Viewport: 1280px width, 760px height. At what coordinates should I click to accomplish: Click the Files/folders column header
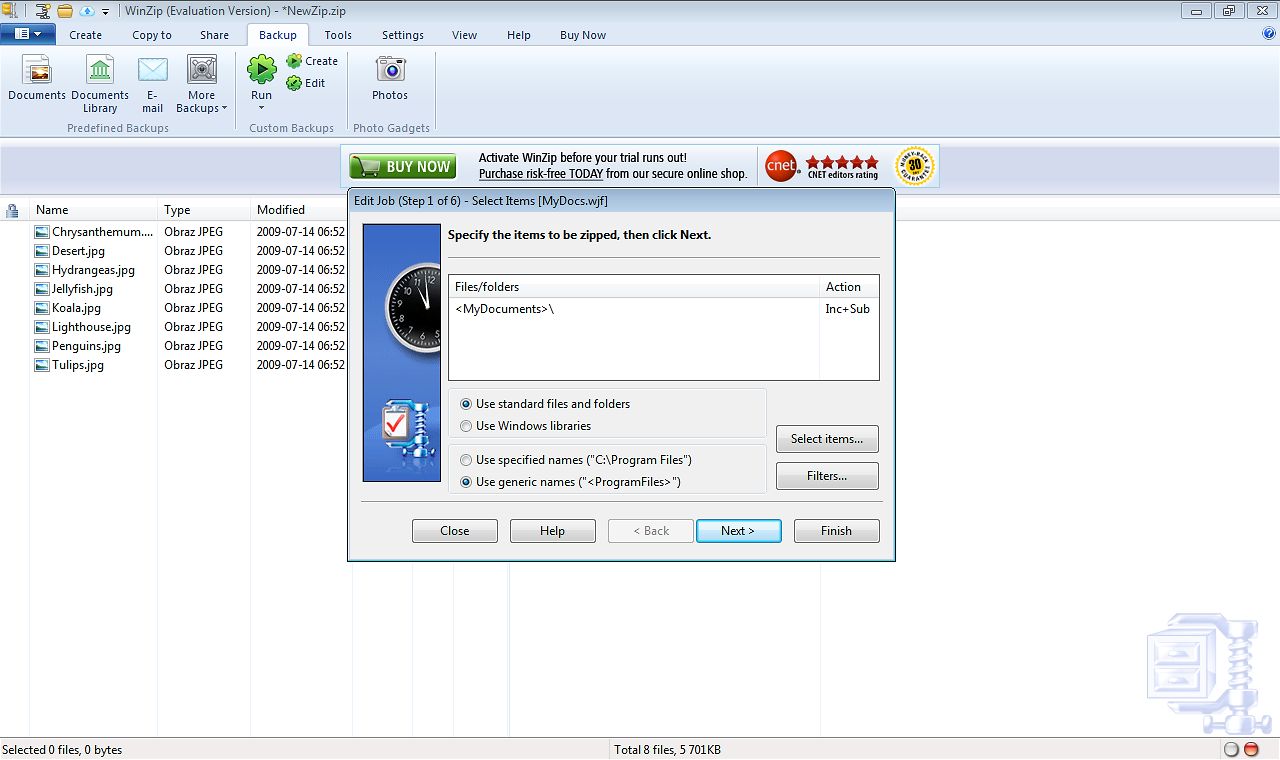[x=634, y=287]
